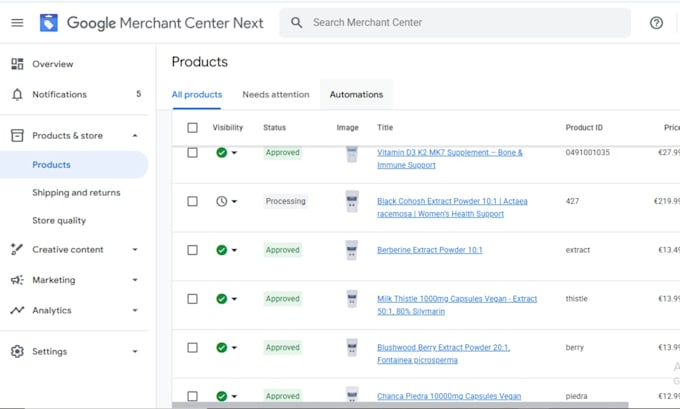Click the Search Merchant Center field
The height and width of the screenshot is (409, 680).
coord(455,23)
